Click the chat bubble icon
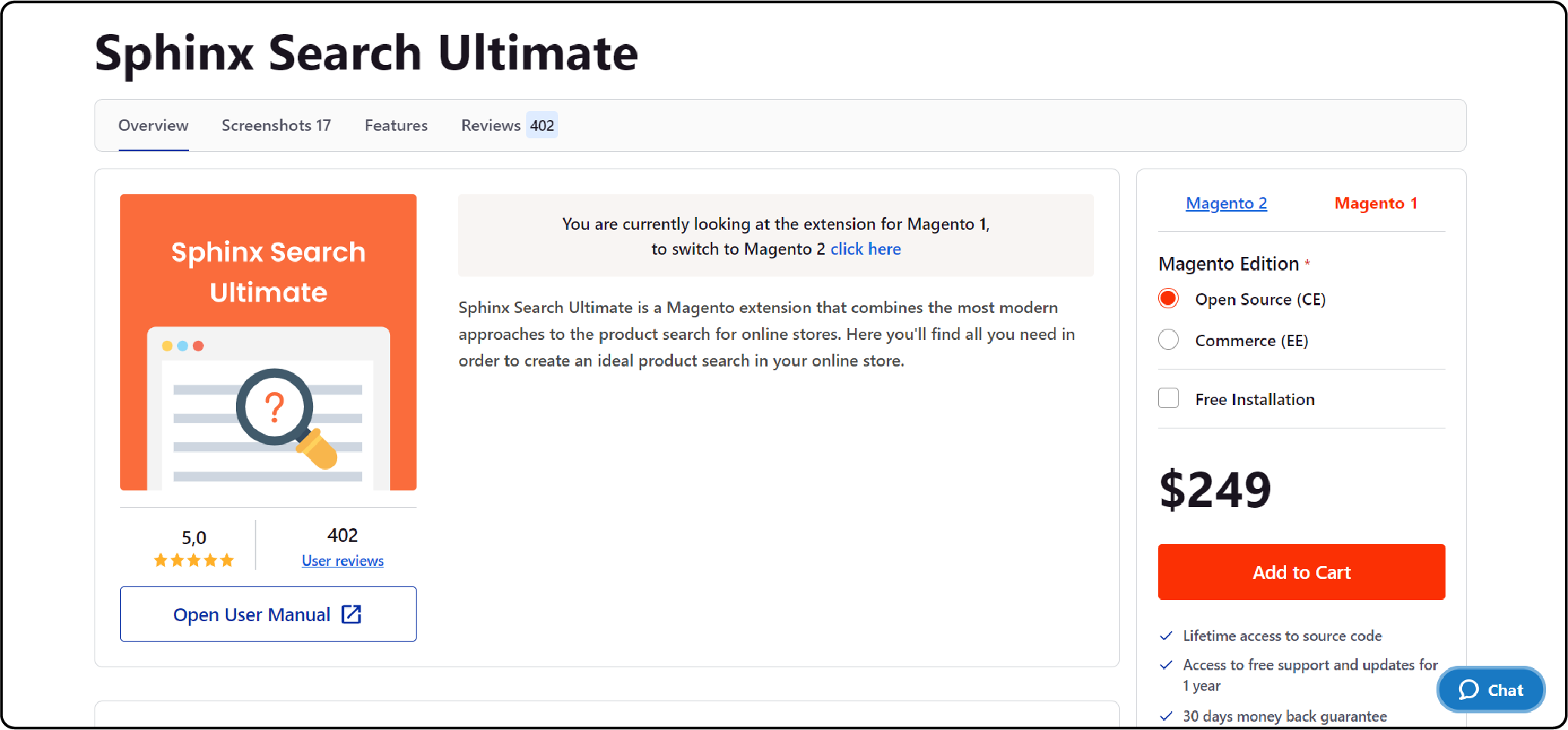Image resolution: width=1568 pixels, height=730 pixels. (x=1468, y=689)
